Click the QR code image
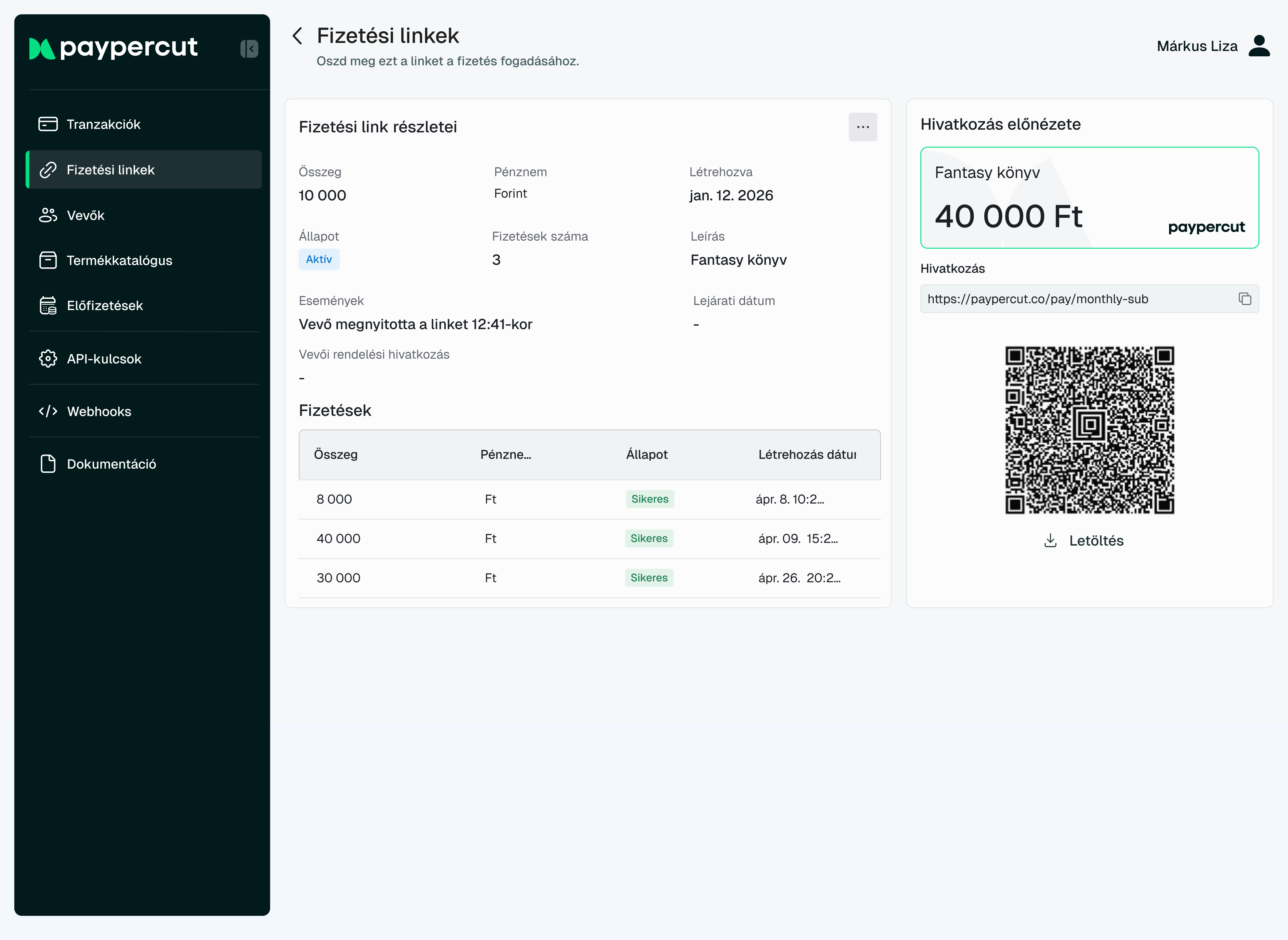1288x940 pixels. [x=1089, y=430]
